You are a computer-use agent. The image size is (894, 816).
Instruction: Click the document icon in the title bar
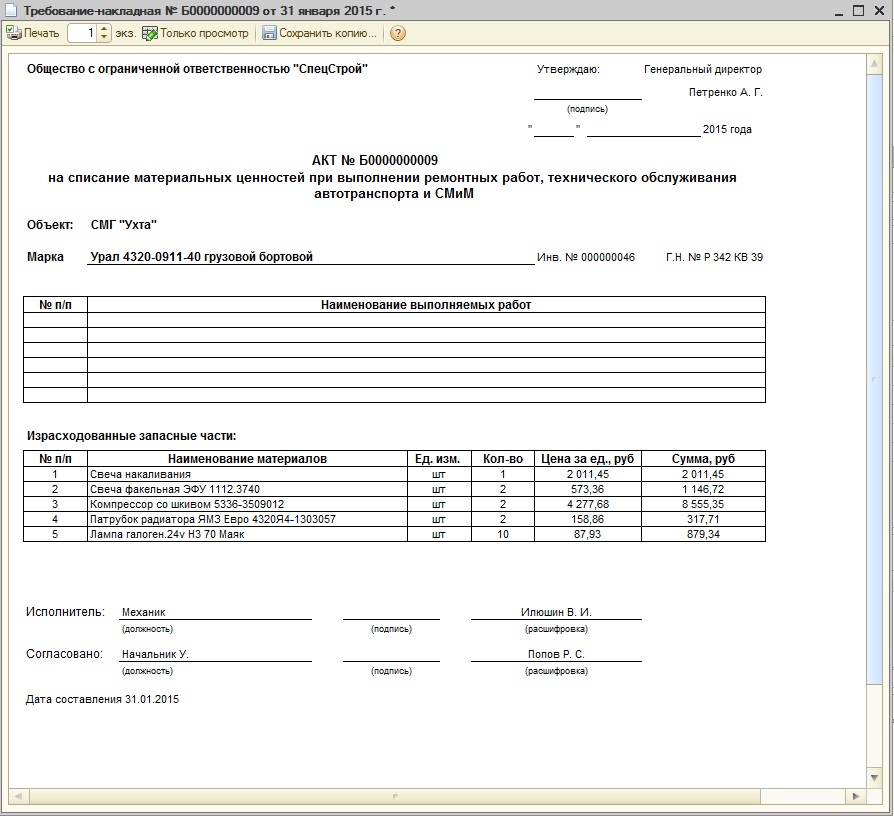click(x=10, y=9)
